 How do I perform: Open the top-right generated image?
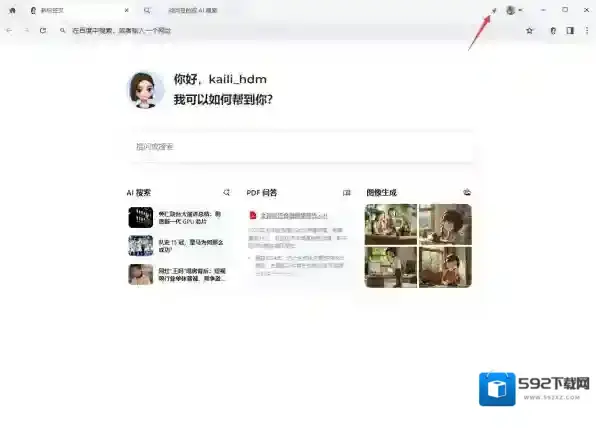[x=445, y=224]
